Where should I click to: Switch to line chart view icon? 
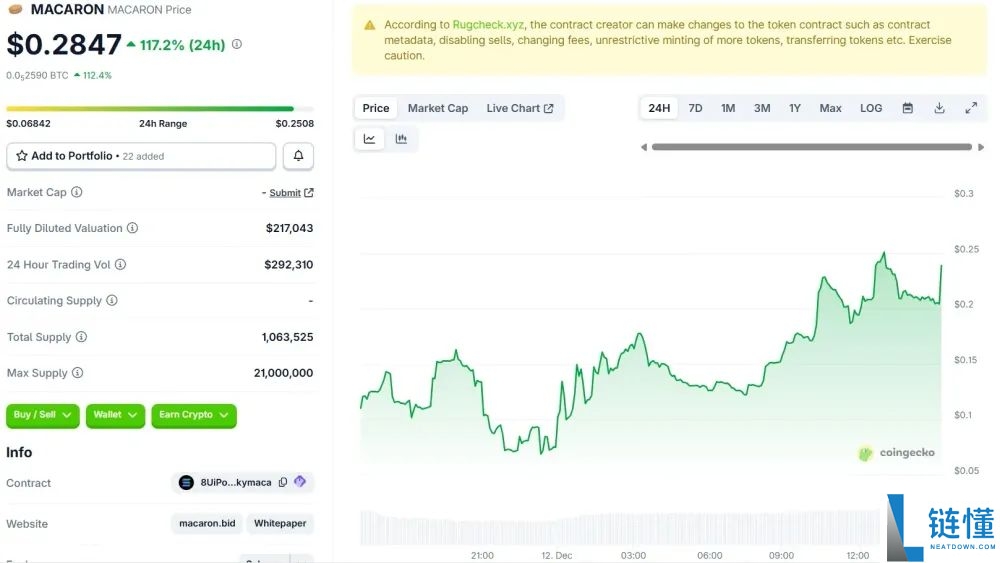click(x=370, y=139)
